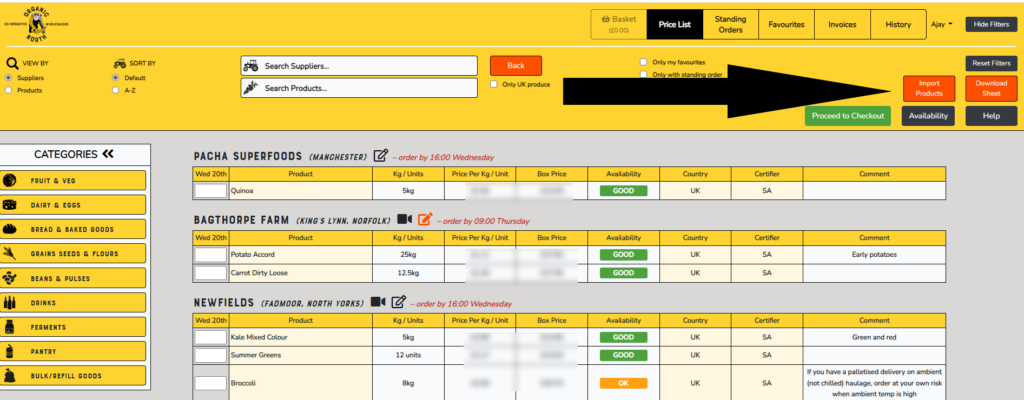Click the Bulk/Refill Goods sack icon
Screen dimensions: 1024x400
pos(10,376)
